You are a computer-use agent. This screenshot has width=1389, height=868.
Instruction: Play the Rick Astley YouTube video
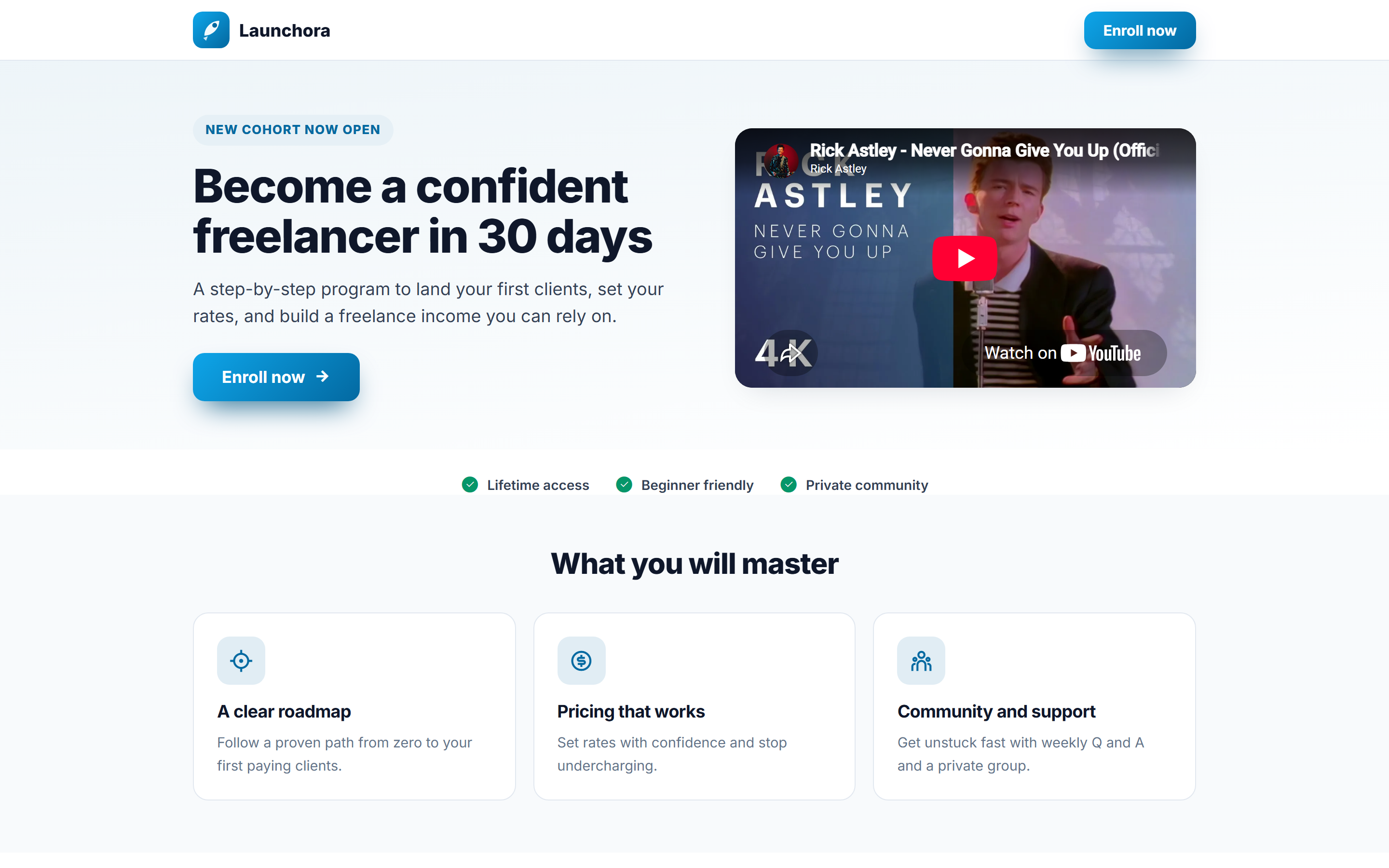point(965,258)
